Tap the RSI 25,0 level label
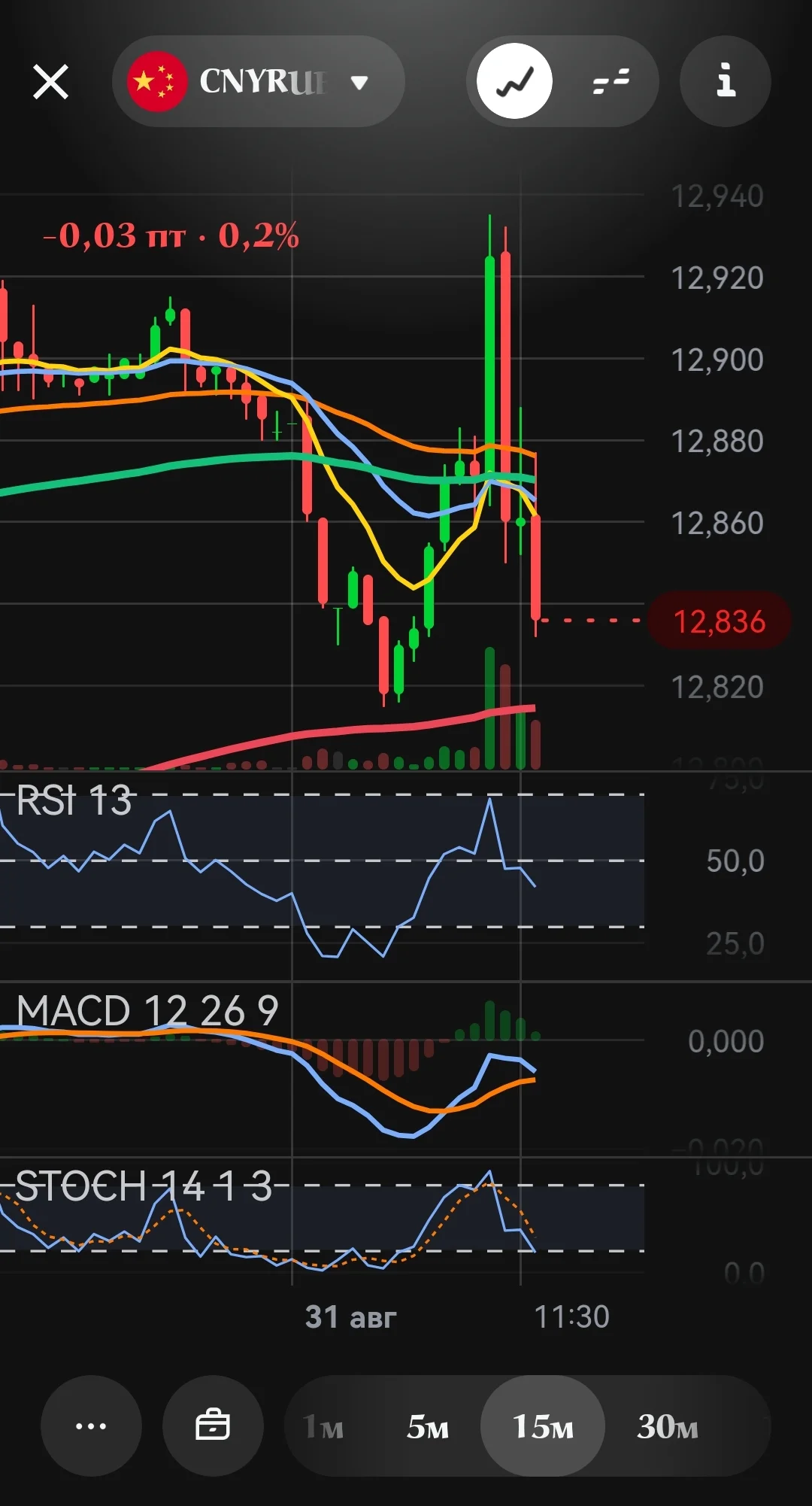 point(735,944)
